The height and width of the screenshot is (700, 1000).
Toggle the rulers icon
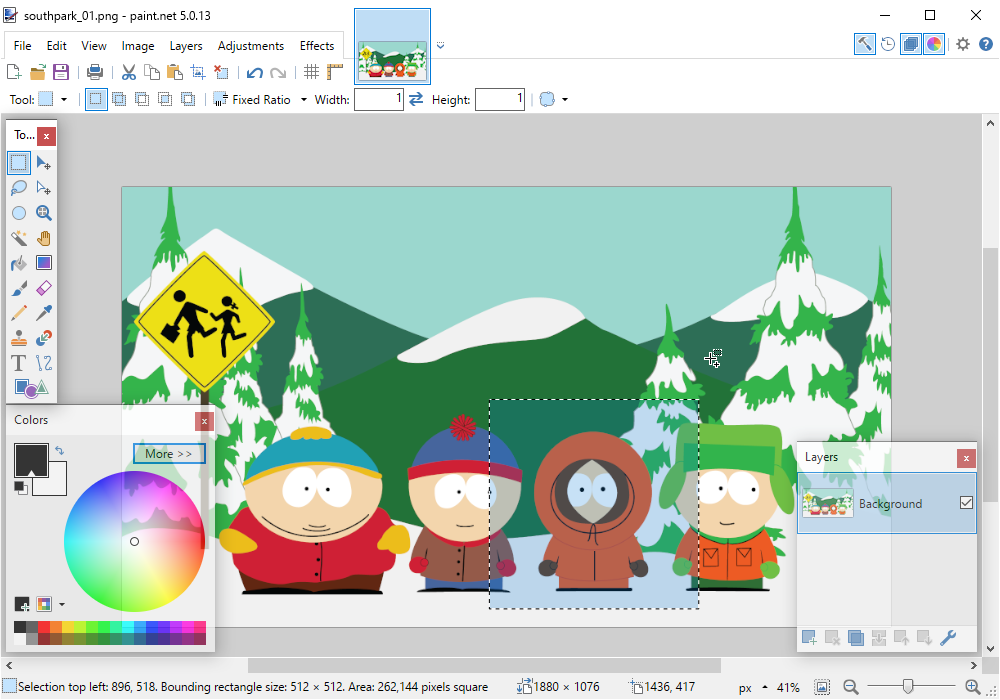[335, 72]
